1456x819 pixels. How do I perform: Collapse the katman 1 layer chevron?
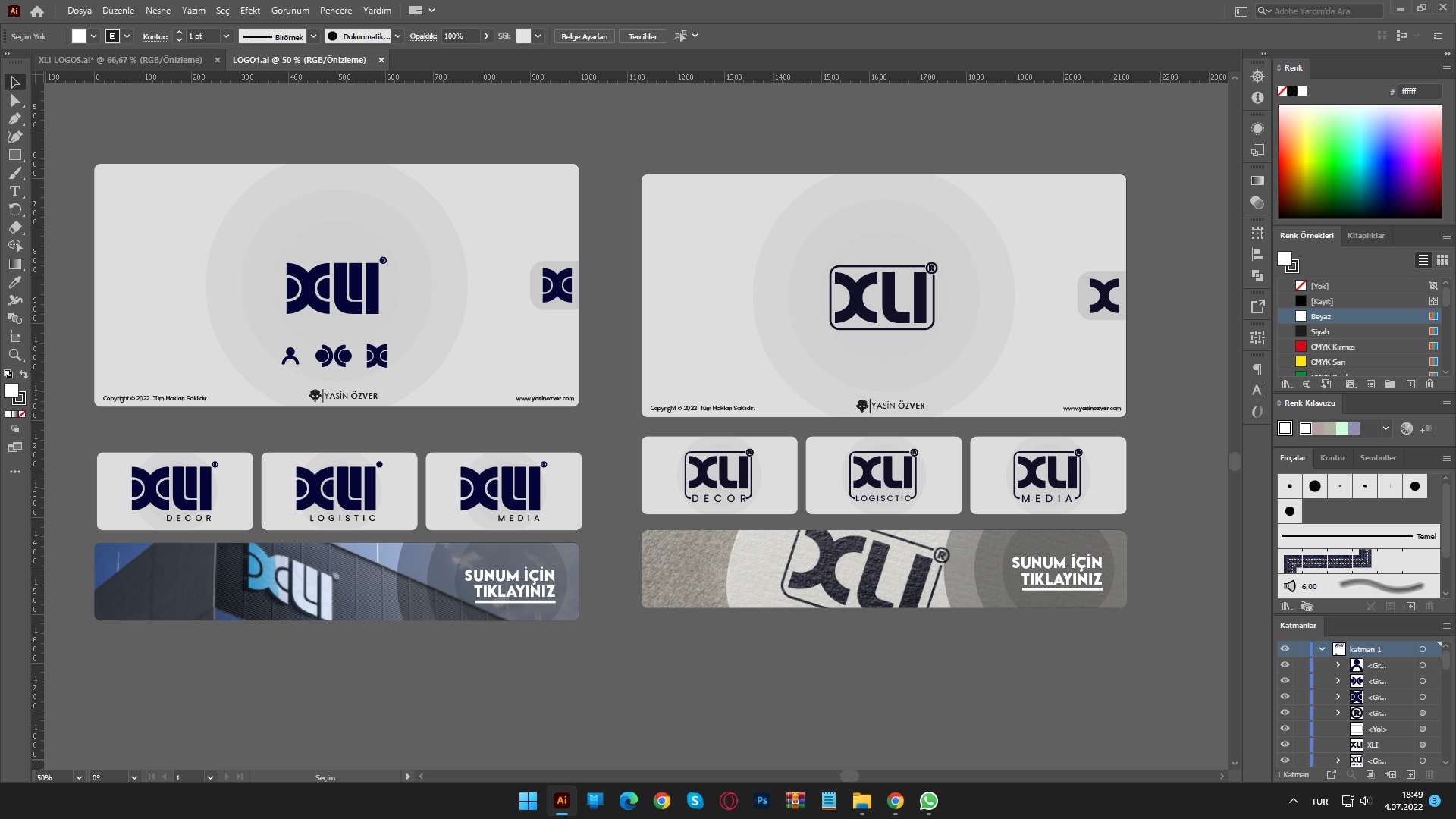1323,649
